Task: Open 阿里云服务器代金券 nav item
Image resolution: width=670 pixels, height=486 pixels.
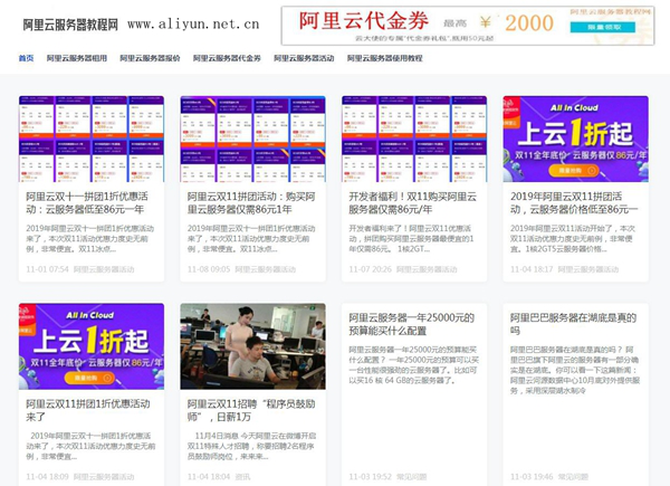Action: coord(227,58)
